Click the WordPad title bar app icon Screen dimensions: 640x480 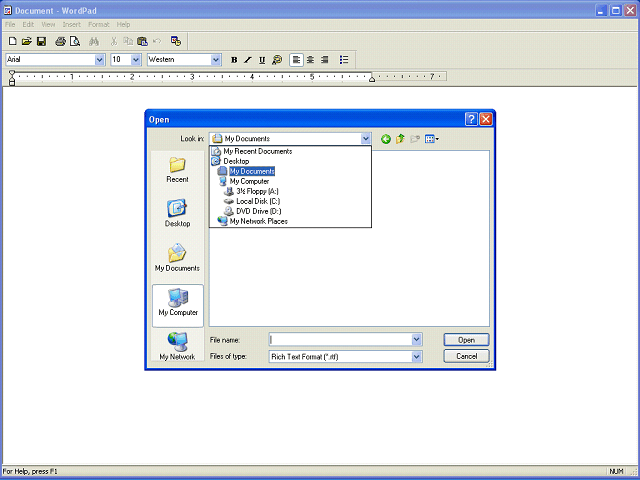7,11
